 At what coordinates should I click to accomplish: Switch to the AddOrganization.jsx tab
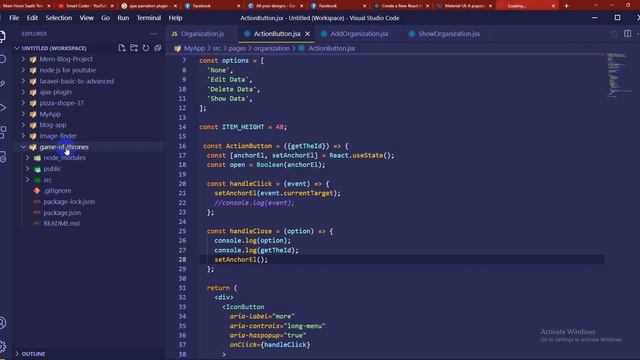[359, 34]
